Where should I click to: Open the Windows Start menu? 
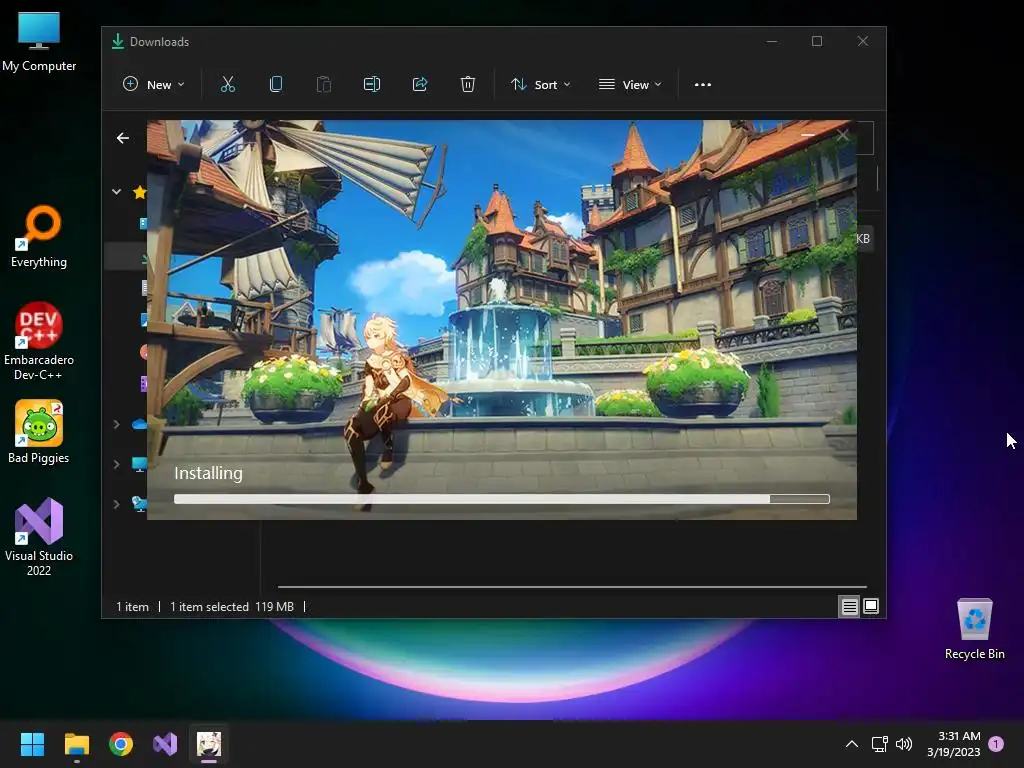pos(32,744)
